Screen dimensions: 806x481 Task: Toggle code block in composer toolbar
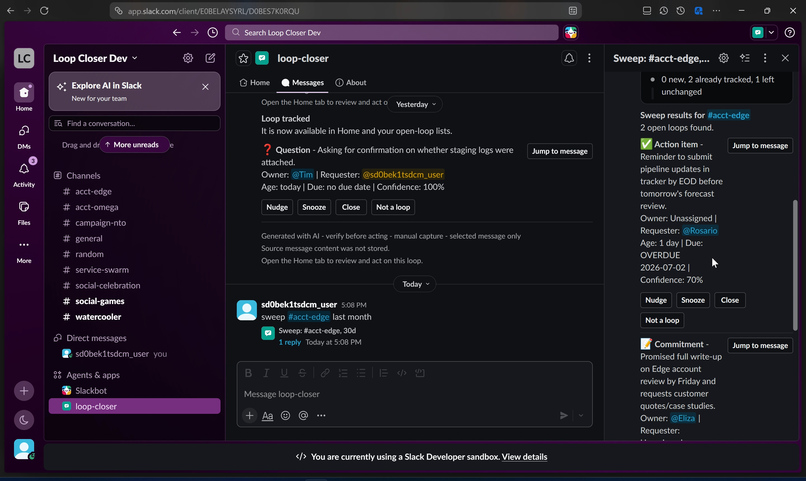pos(420,373)
